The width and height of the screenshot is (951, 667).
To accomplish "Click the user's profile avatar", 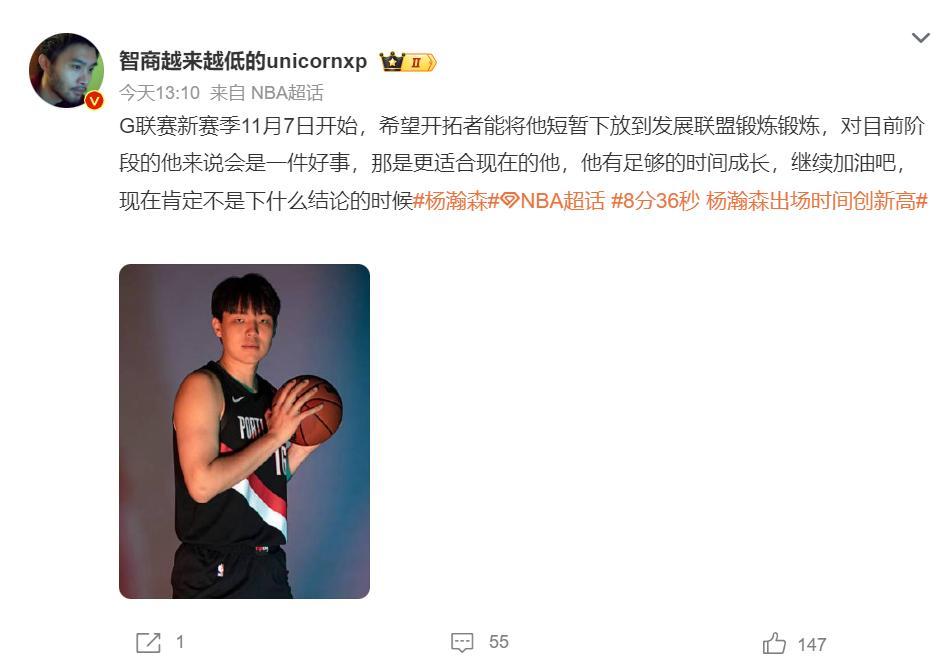I will click(x=66, y=70).
